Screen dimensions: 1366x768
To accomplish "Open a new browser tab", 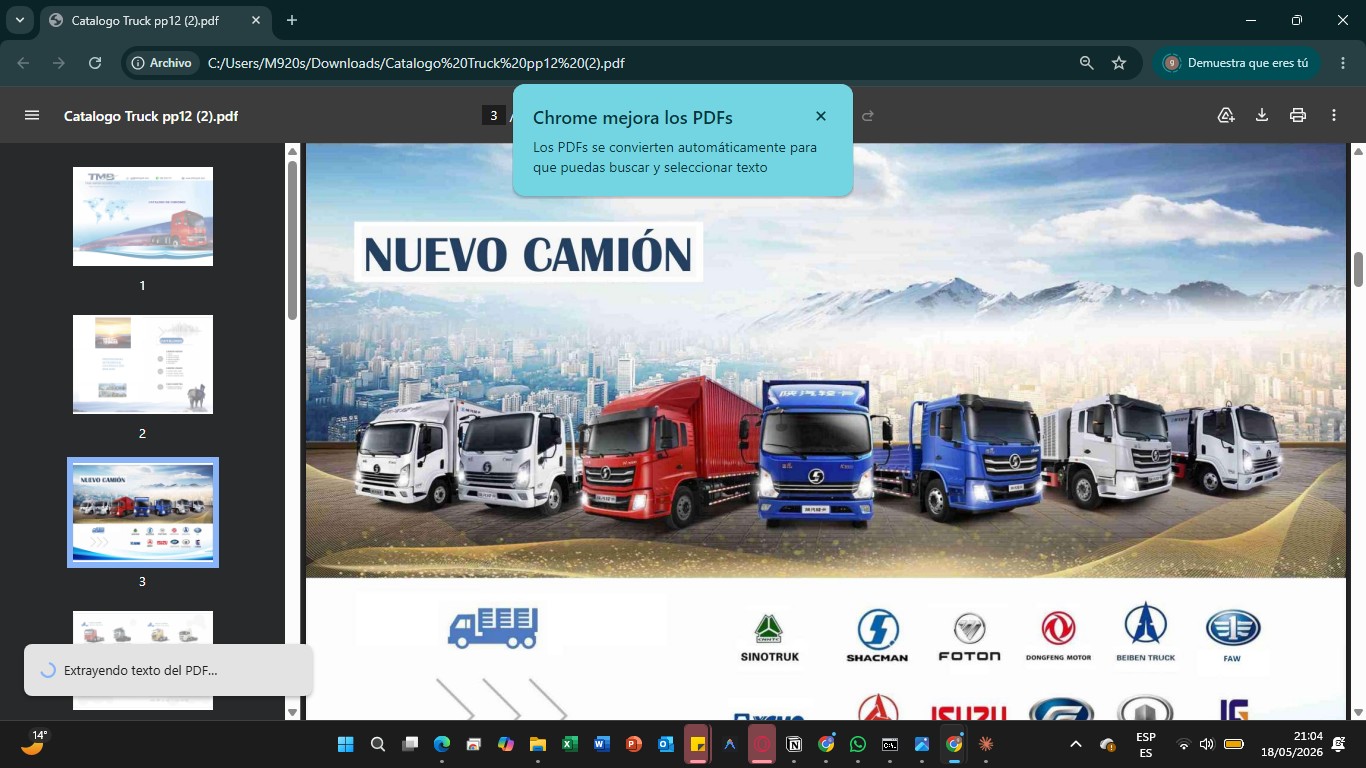I will tap(292, 20).
